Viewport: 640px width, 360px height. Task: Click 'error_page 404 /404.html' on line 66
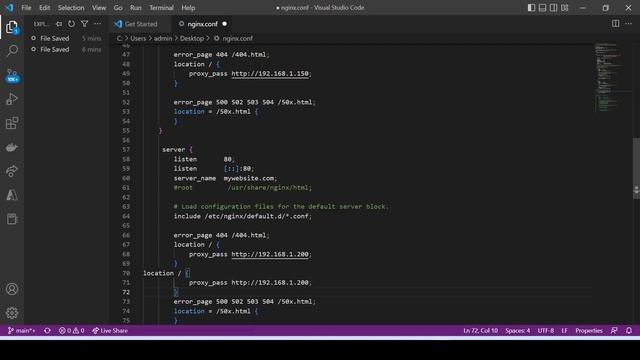(x=221, y=235)
